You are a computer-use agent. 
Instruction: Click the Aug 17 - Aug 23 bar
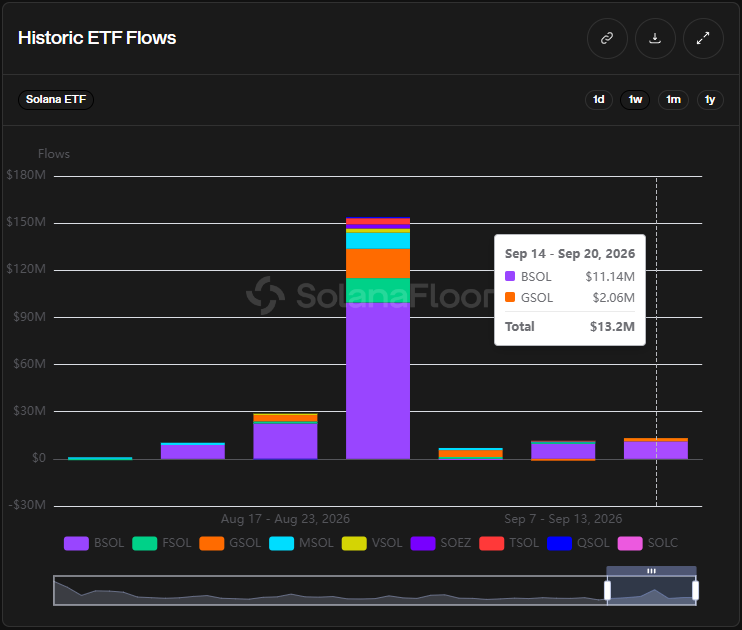(285, 436)
